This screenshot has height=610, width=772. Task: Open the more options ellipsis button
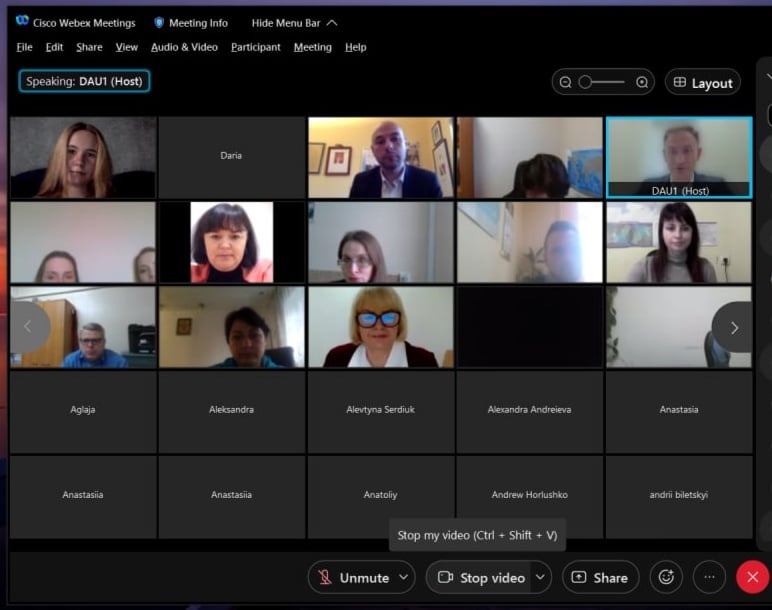point(709,577)
